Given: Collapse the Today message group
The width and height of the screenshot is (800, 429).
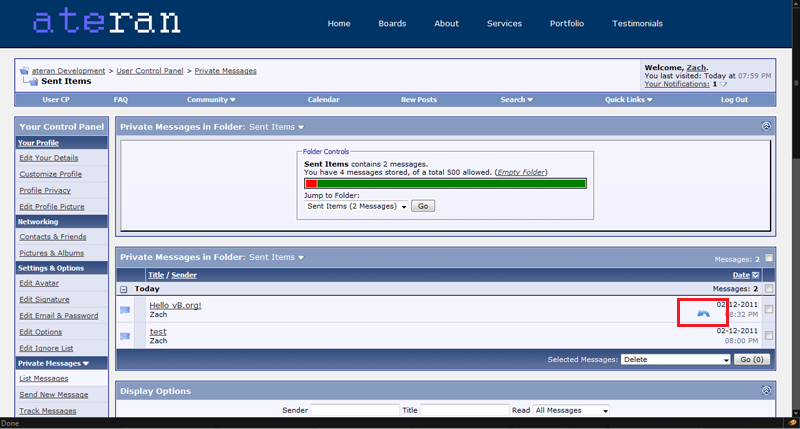Looking at the screenshot, I should (124, 289).
